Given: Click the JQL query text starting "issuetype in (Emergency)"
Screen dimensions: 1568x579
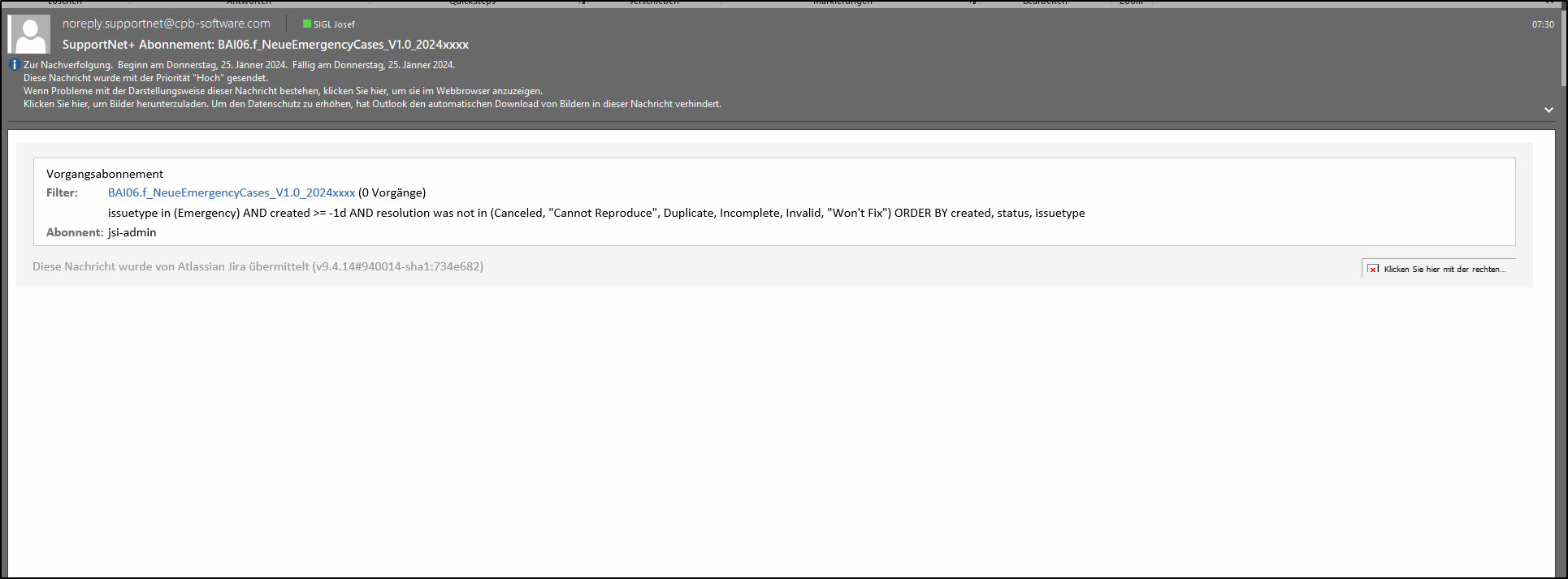Looking at the screenshot, I should (x=596, y=213).
